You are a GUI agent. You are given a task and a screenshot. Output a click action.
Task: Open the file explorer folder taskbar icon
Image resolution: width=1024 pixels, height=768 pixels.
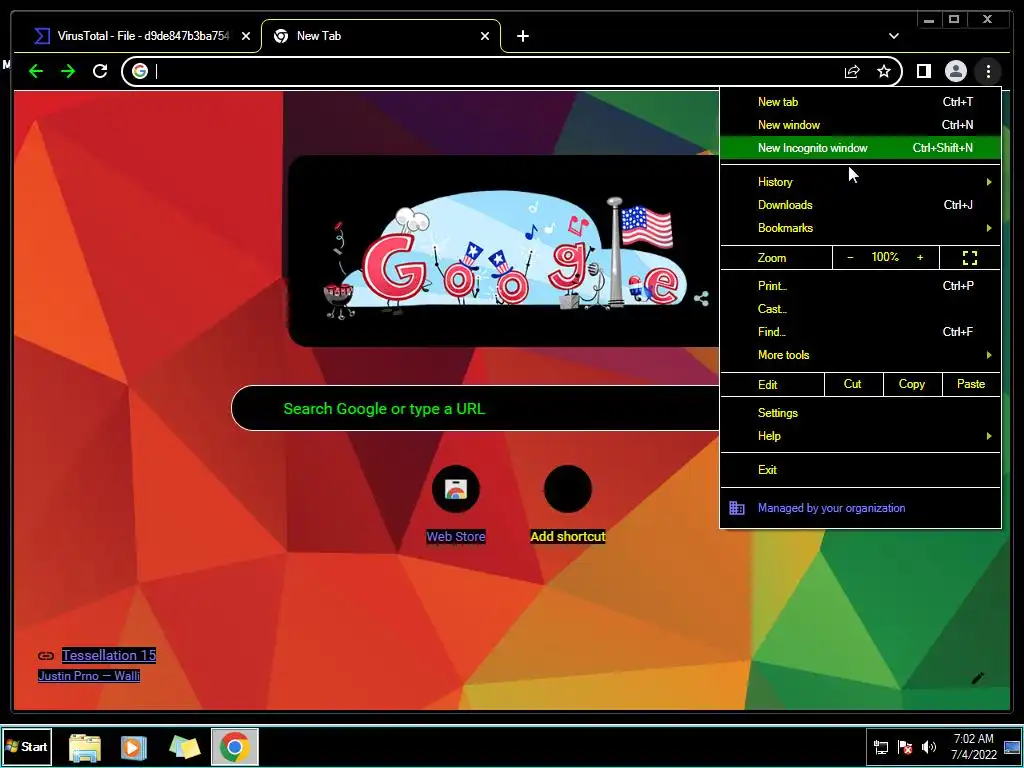coord(85,747)
